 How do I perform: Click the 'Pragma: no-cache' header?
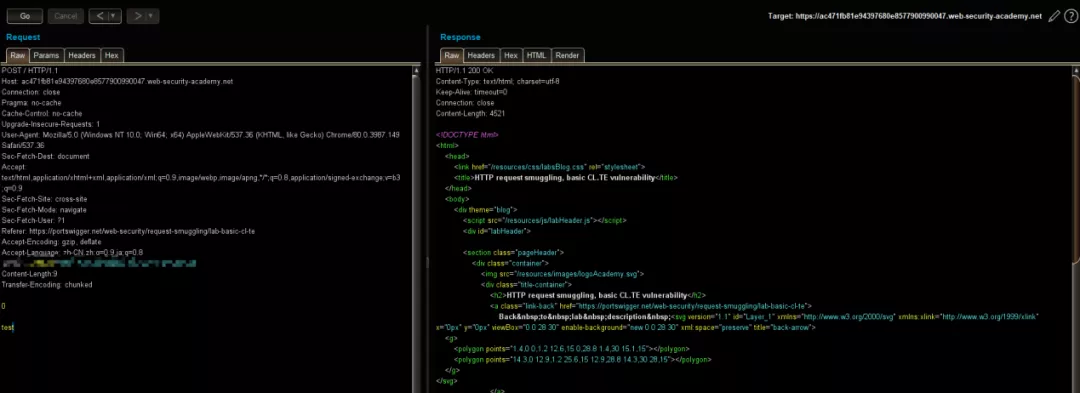point(32,103)
